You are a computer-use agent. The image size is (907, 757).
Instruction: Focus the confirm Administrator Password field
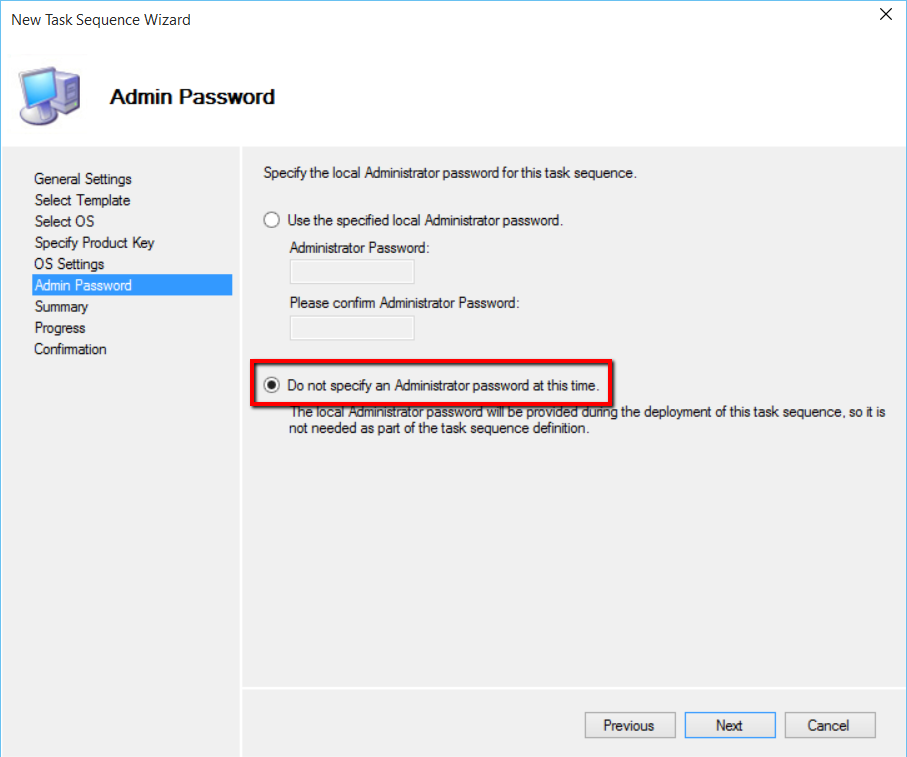tap(351, 327)
